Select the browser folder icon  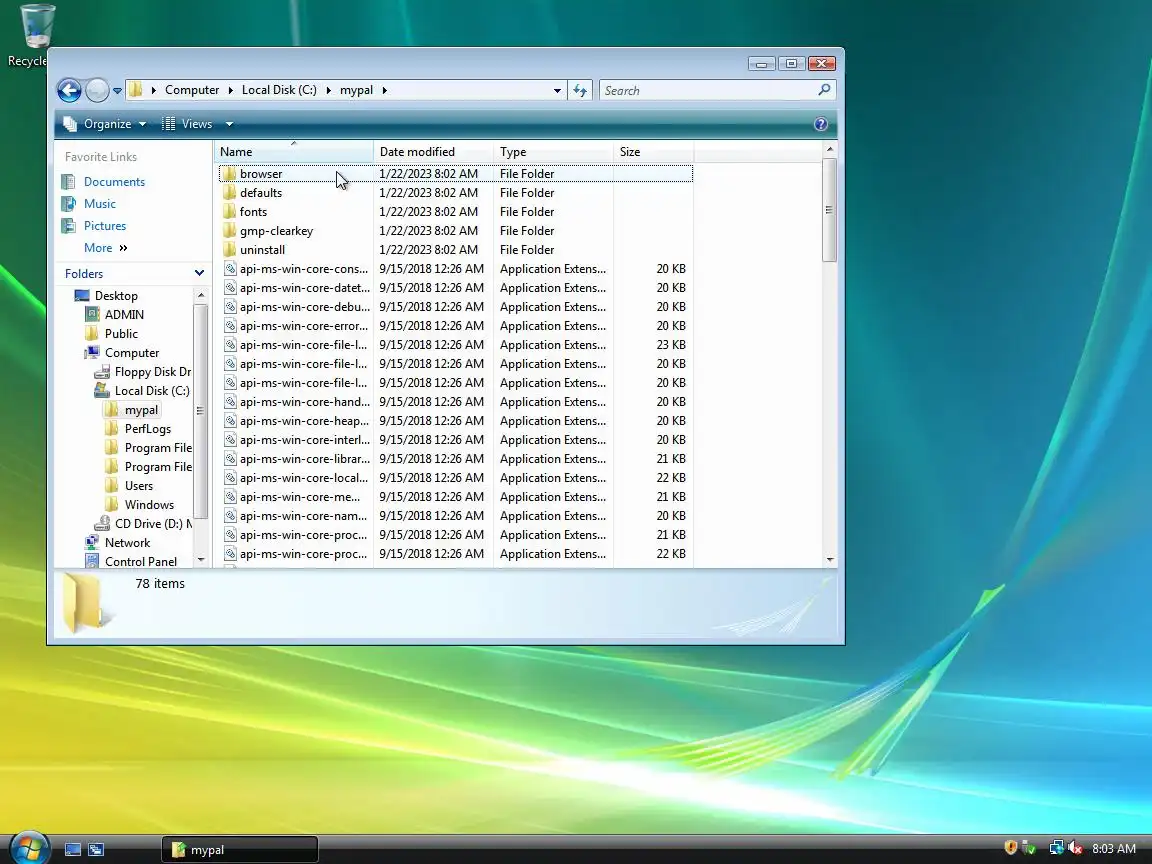(x=229, y=174)
